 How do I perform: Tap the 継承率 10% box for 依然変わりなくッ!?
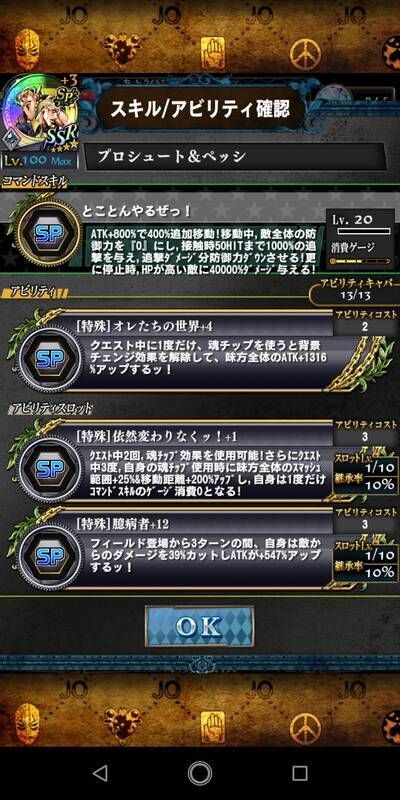pos(365,484)
